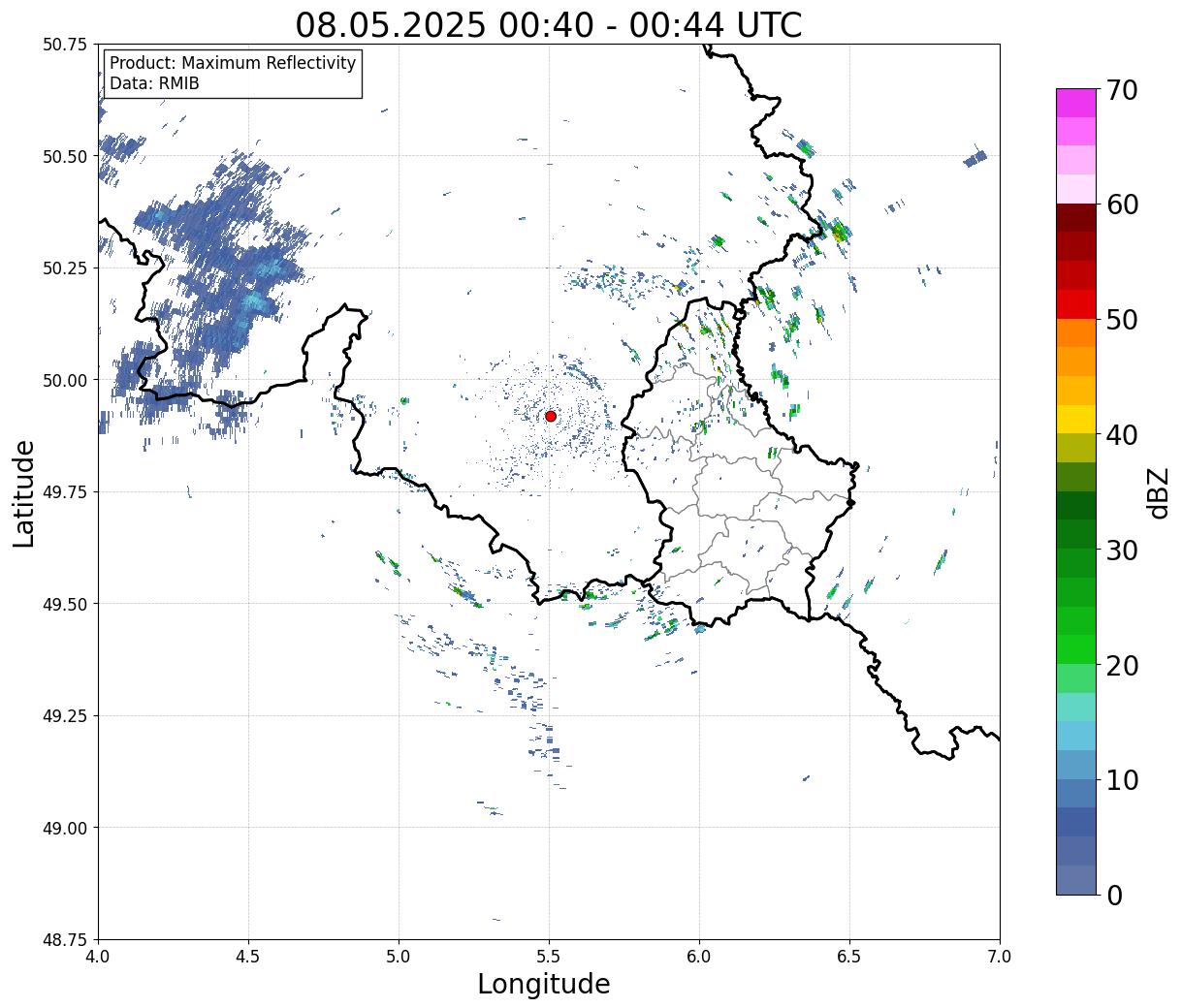Click the latitude tick label 50.25
This screenshot has height=1008, width=1182.
65,268
